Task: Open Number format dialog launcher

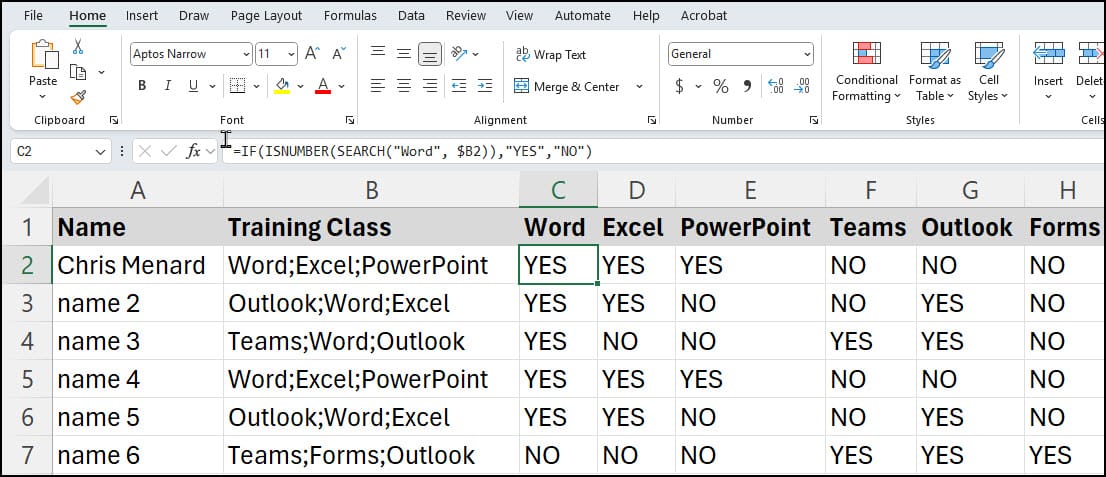Action: click(813, 121)
